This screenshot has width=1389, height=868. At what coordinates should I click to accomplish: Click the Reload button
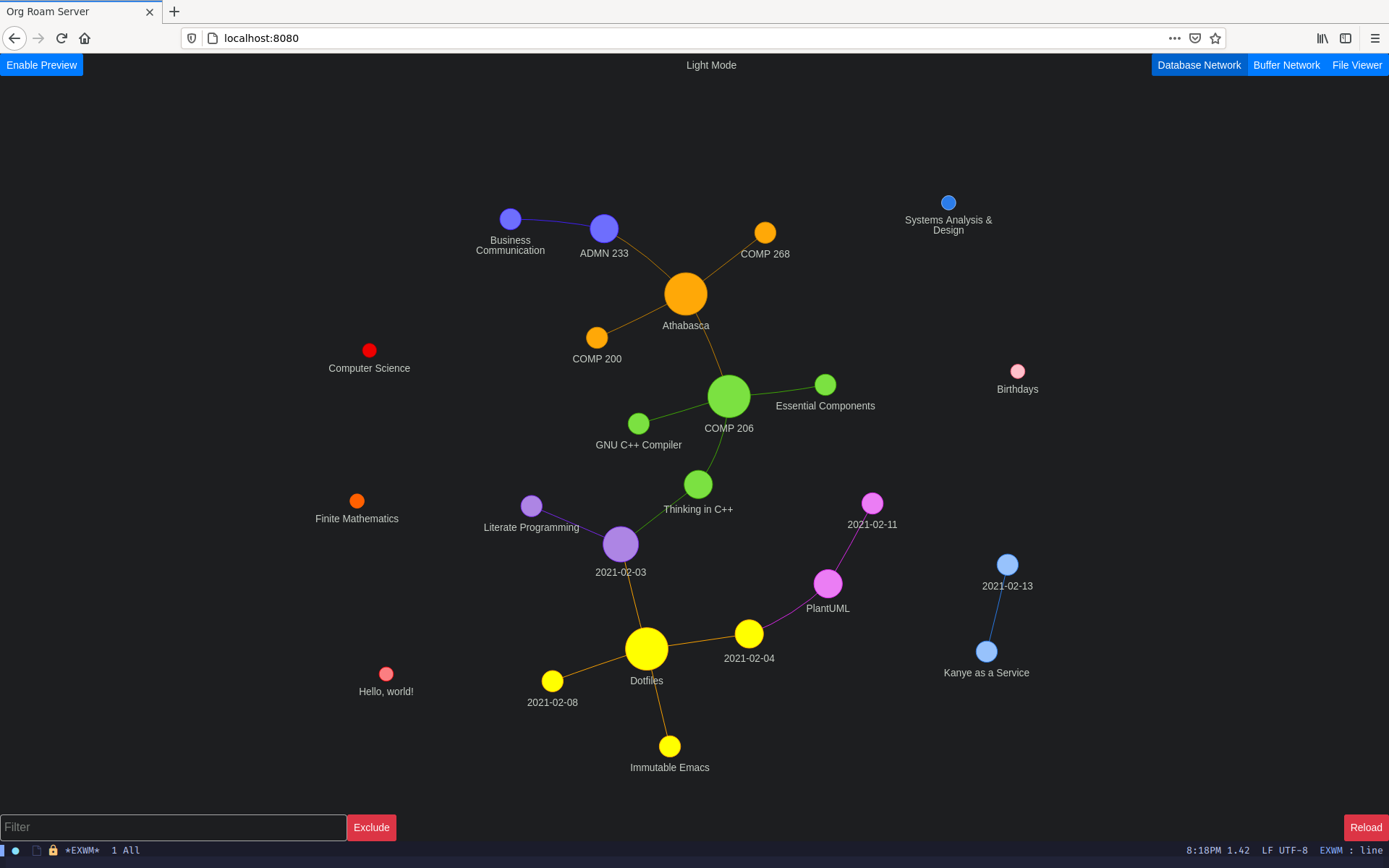1365,827
